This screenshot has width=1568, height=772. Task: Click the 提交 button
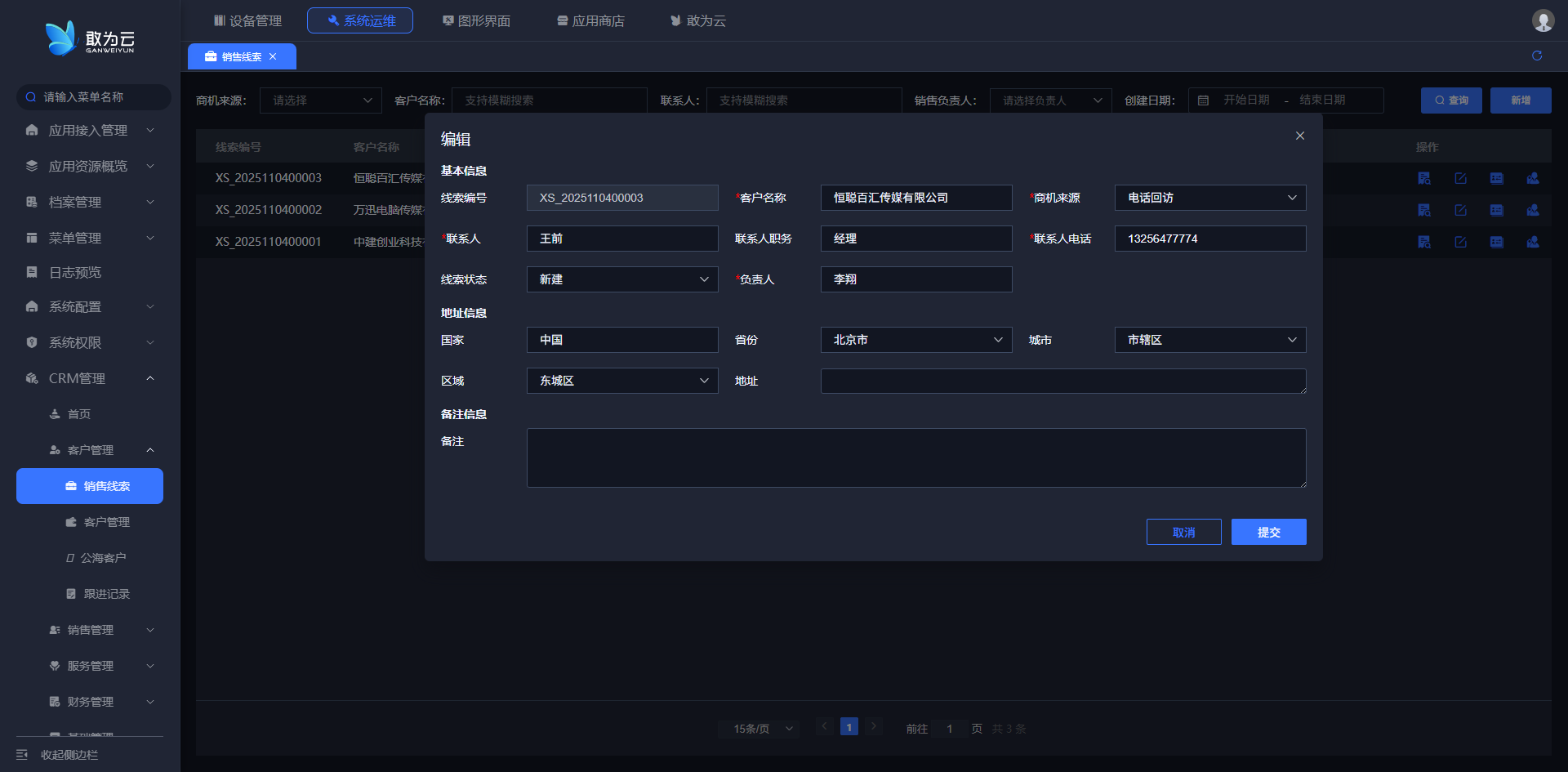[x=1268, y=532]
